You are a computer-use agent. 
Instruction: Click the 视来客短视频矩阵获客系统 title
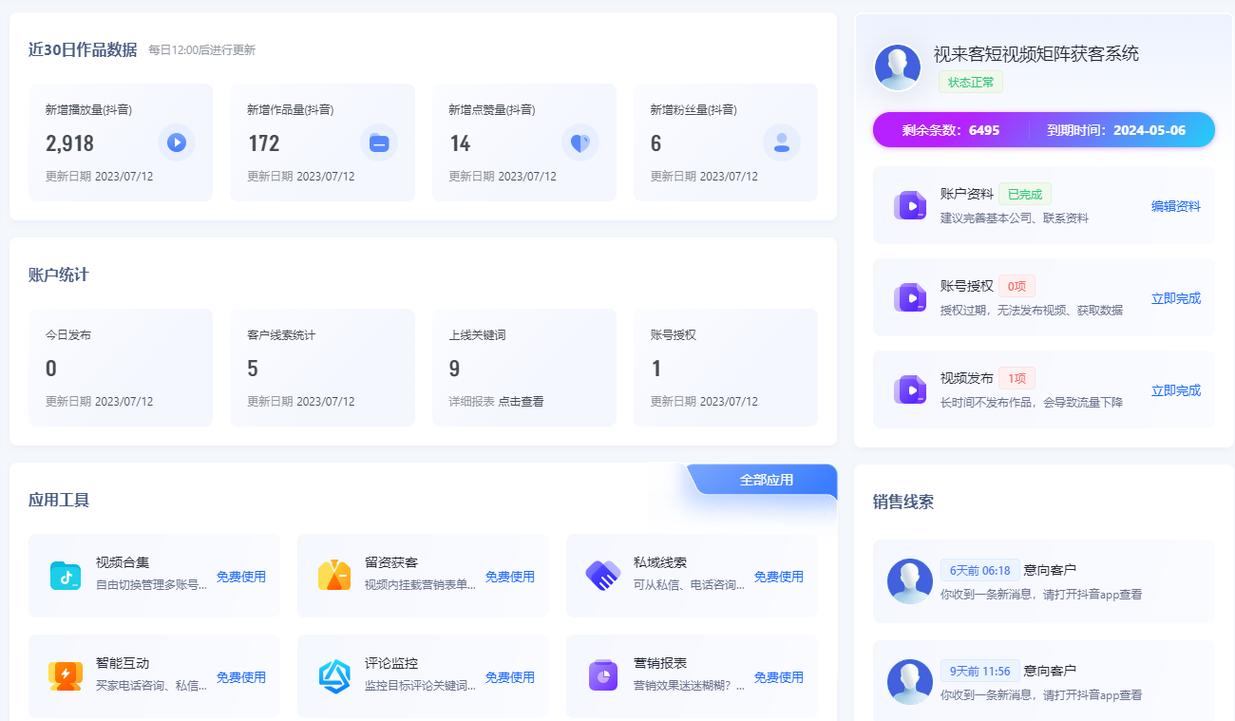1036,54
